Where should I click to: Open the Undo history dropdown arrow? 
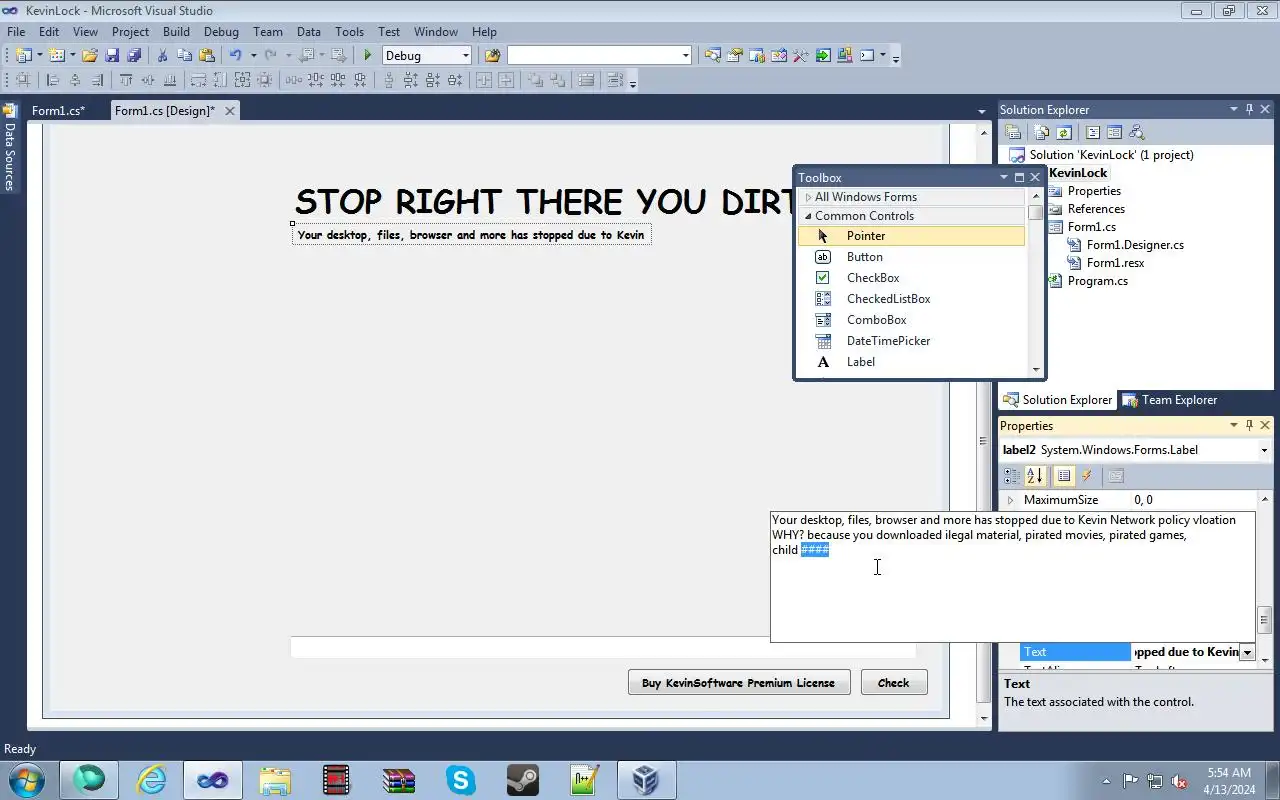point(253,55)
